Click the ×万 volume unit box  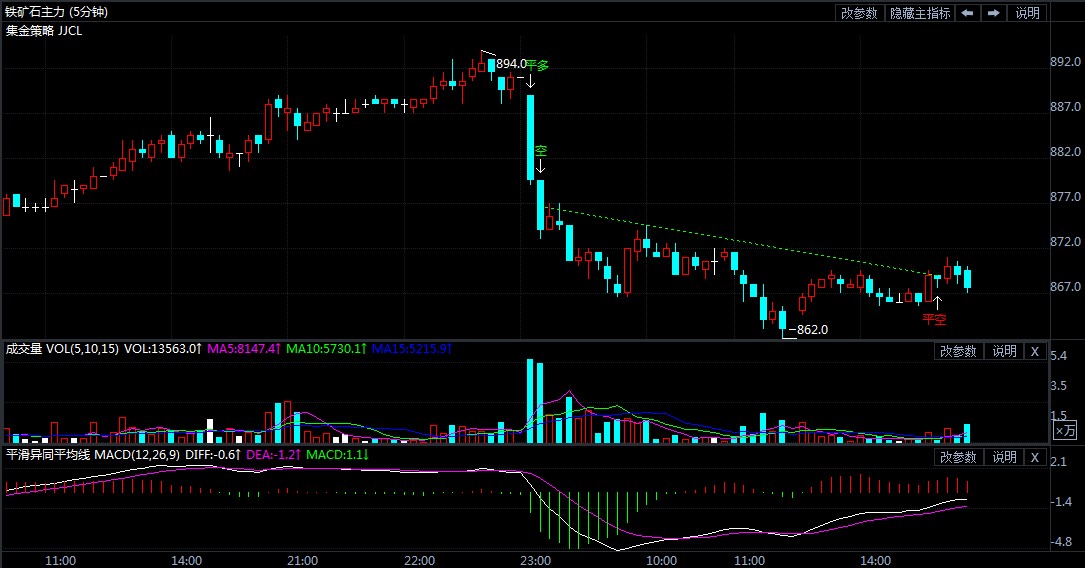(x=1065, y=430)
